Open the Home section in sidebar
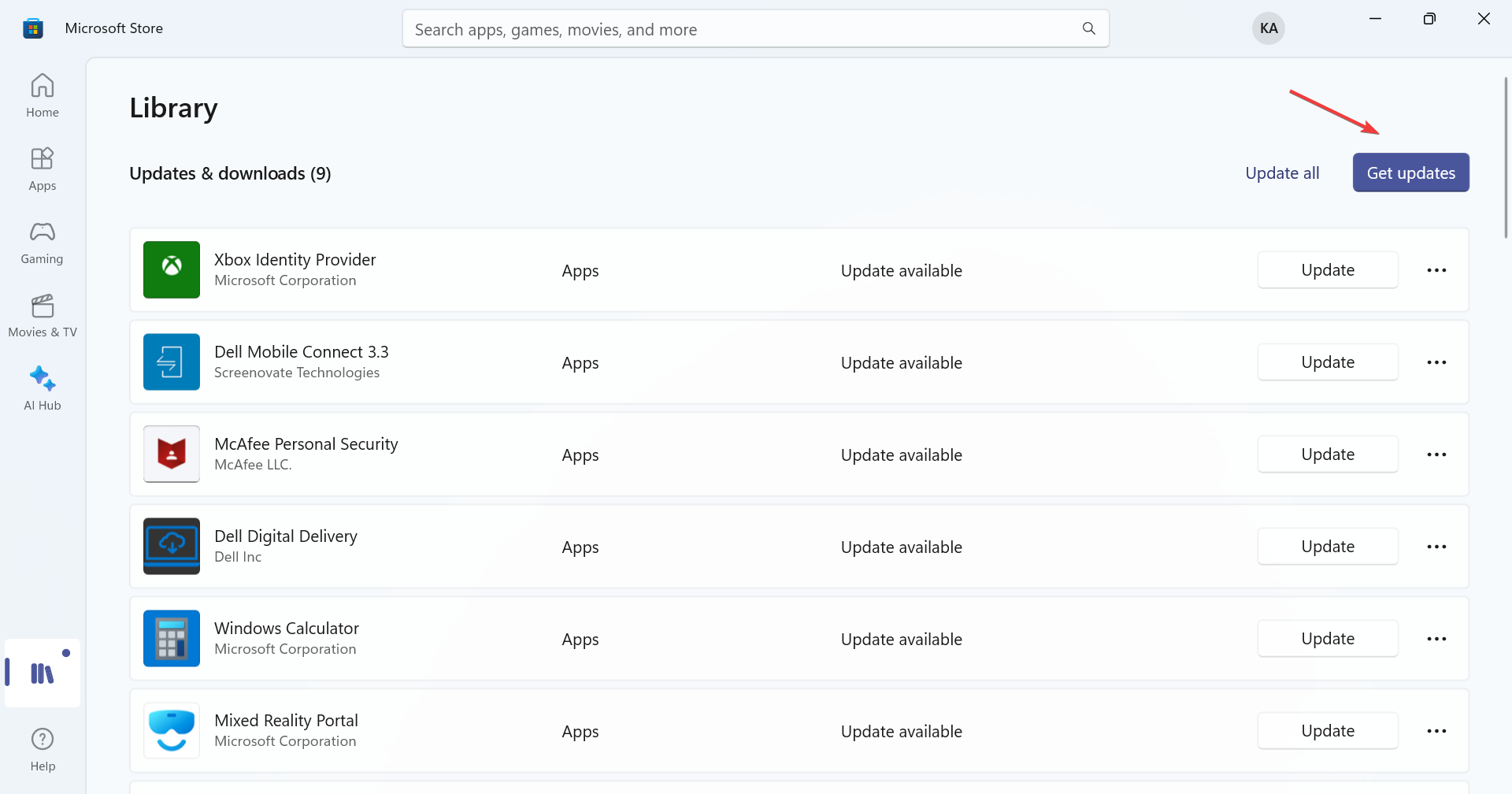Image resolution: width=1512 pixels, height=794 pixels. pyautogui.click(x=43, y=95)
